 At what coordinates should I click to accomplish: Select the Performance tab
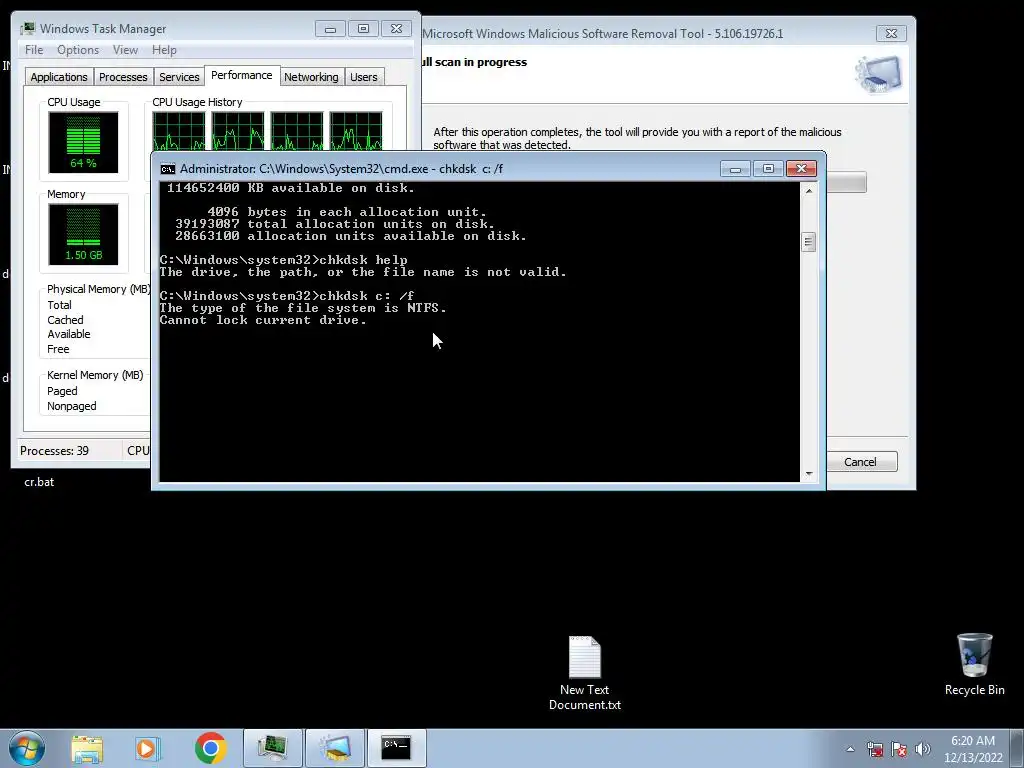[x=242, y=75]
